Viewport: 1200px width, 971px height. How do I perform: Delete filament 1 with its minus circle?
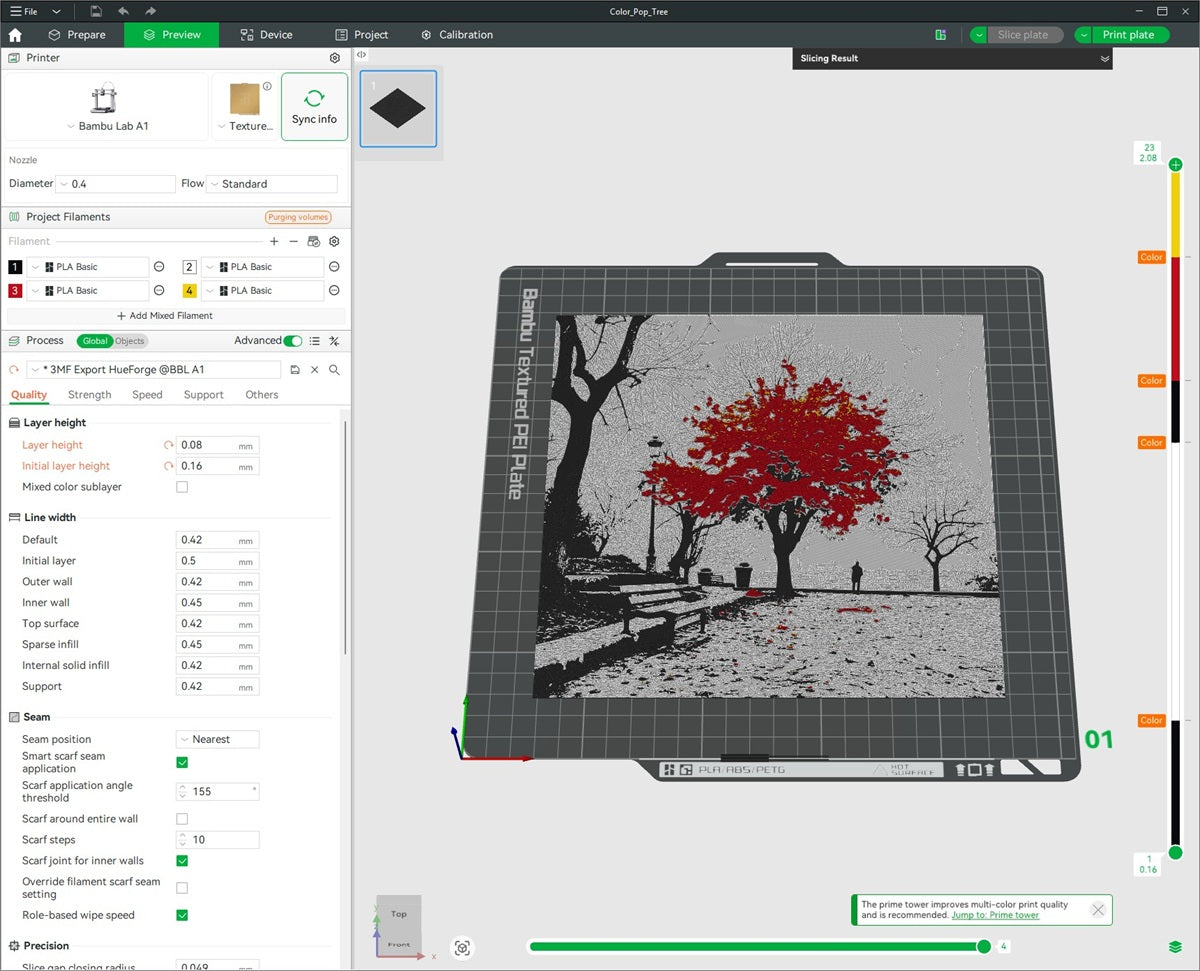click(159, 267)
